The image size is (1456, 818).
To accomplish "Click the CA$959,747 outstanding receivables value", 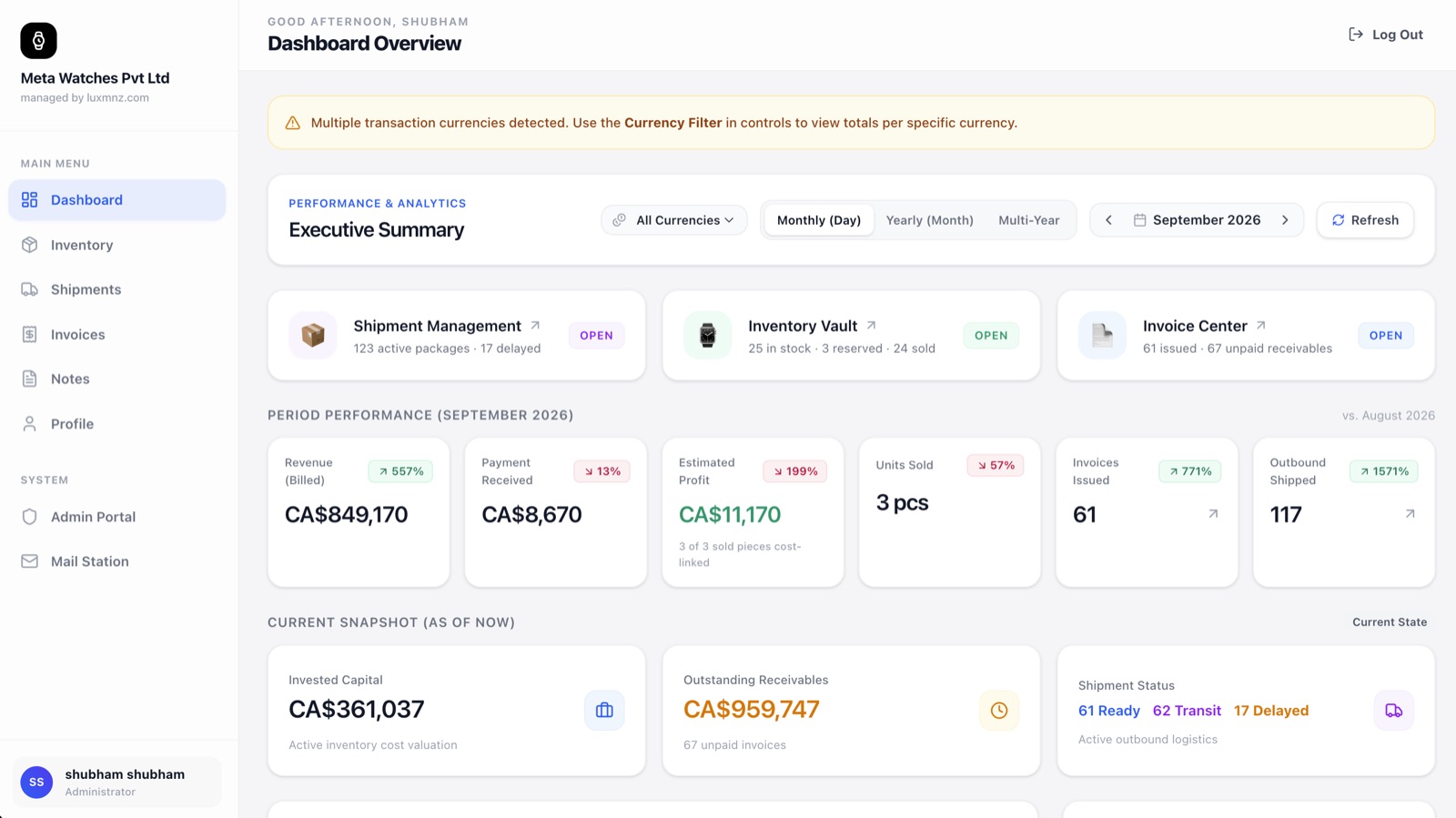I will 752,710.
